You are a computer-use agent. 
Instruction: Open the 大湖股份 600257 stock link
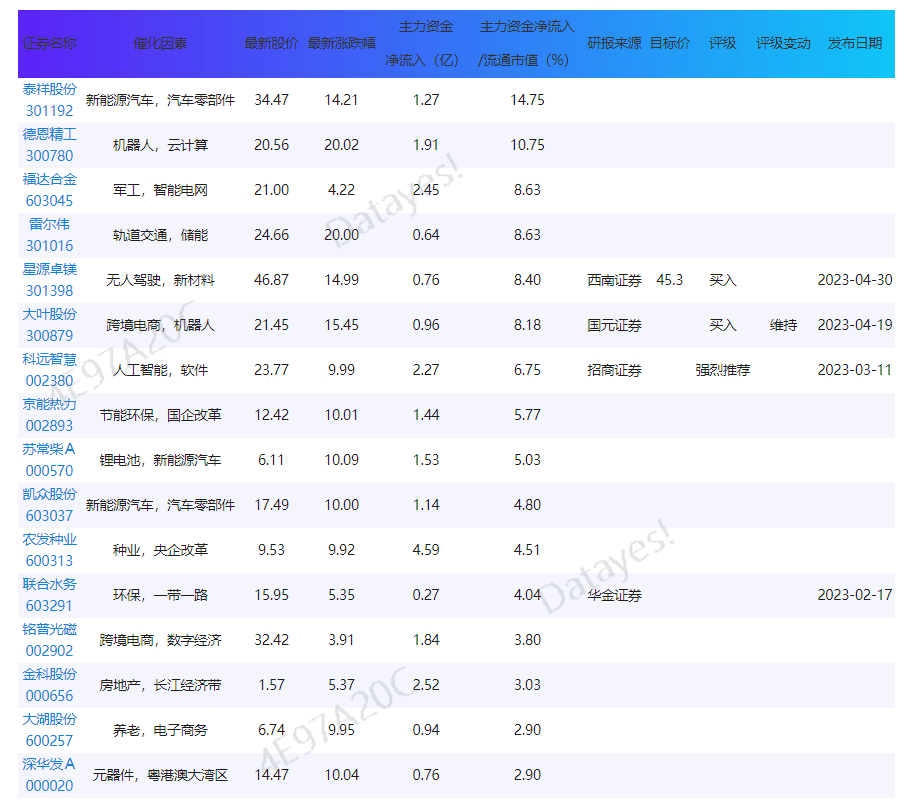tap(50, 730)
